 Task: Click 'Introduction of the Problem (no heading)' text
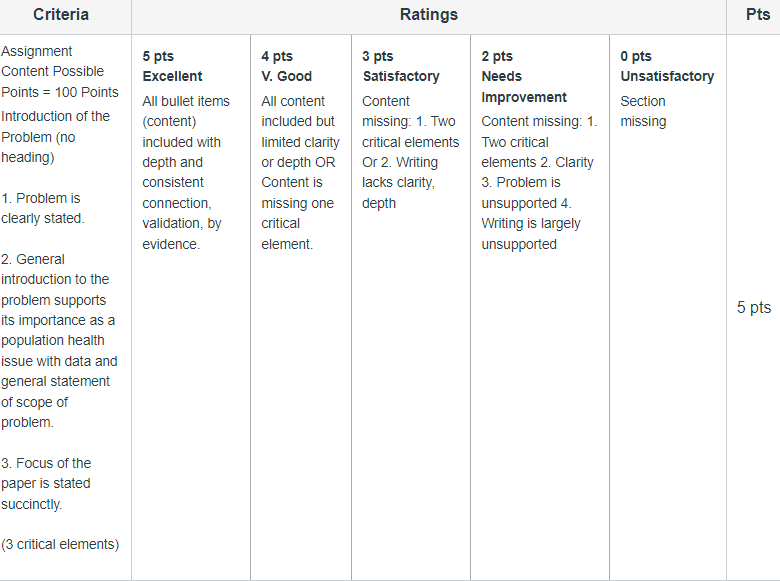point(55,137)
